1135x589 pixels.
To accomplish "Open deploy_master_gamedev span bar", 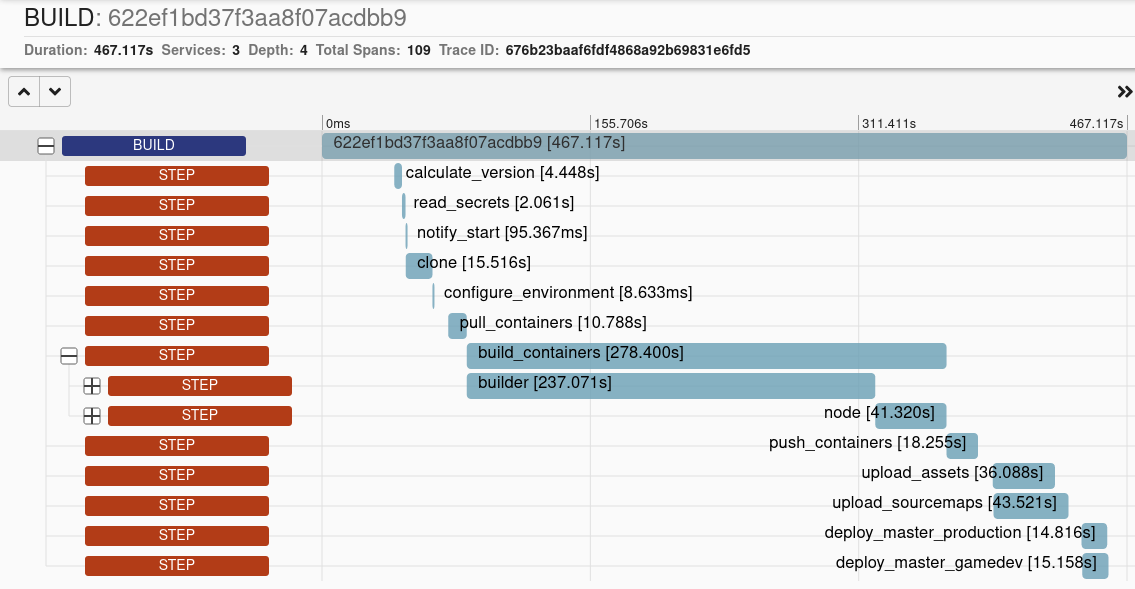I will [1095, 566].
